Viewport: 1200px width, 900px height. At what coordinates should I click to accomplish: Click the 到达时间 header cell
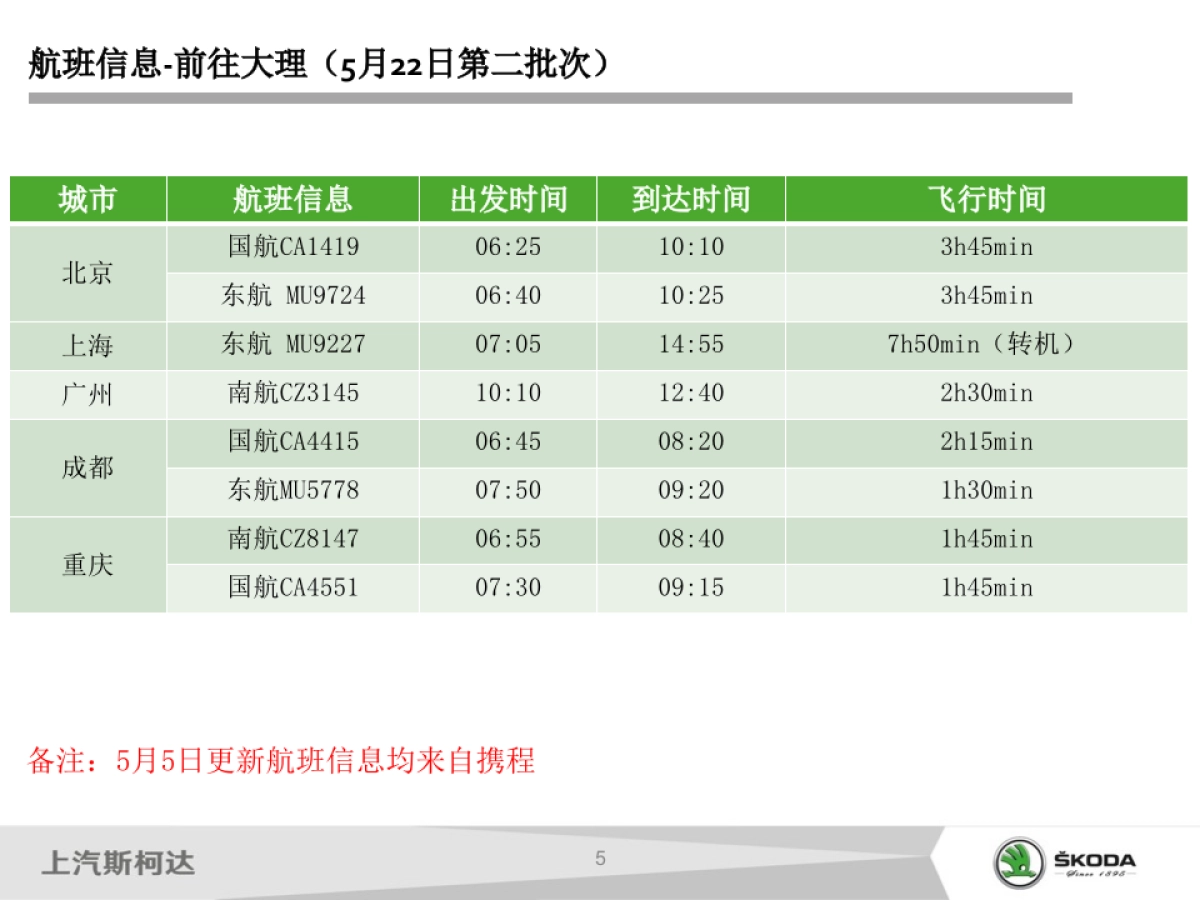tap(690, 199)
